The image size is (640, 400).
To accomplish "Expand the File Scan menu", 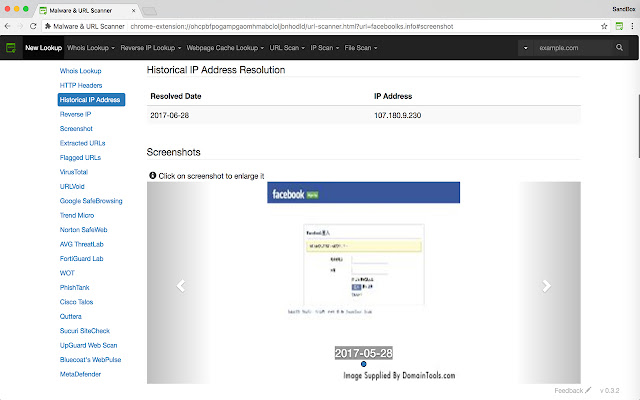I will pos(360,48).
